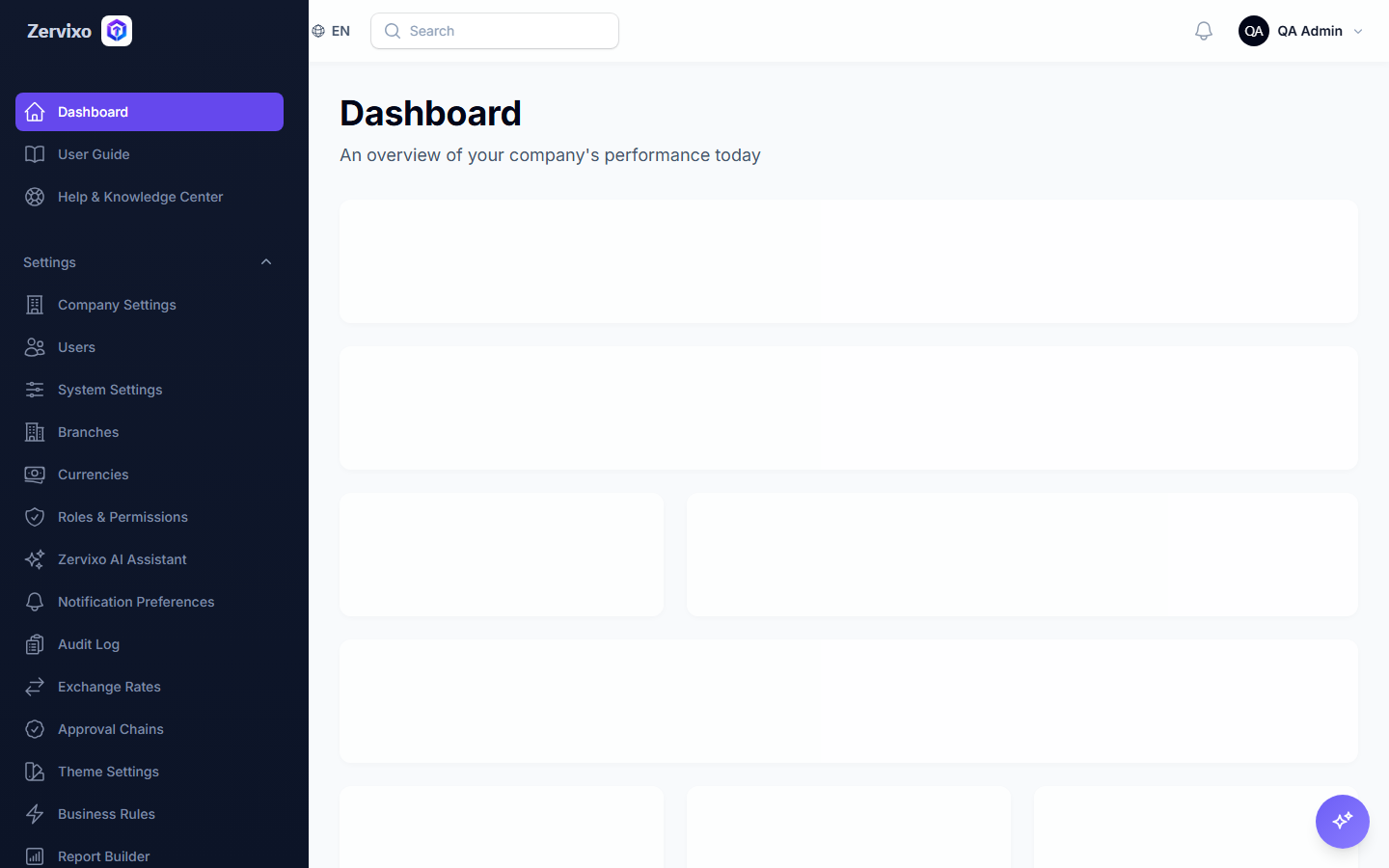Screen dimensions: 1389x868
Task: Click the Zervixo logo icon
Action: (117, 31)
